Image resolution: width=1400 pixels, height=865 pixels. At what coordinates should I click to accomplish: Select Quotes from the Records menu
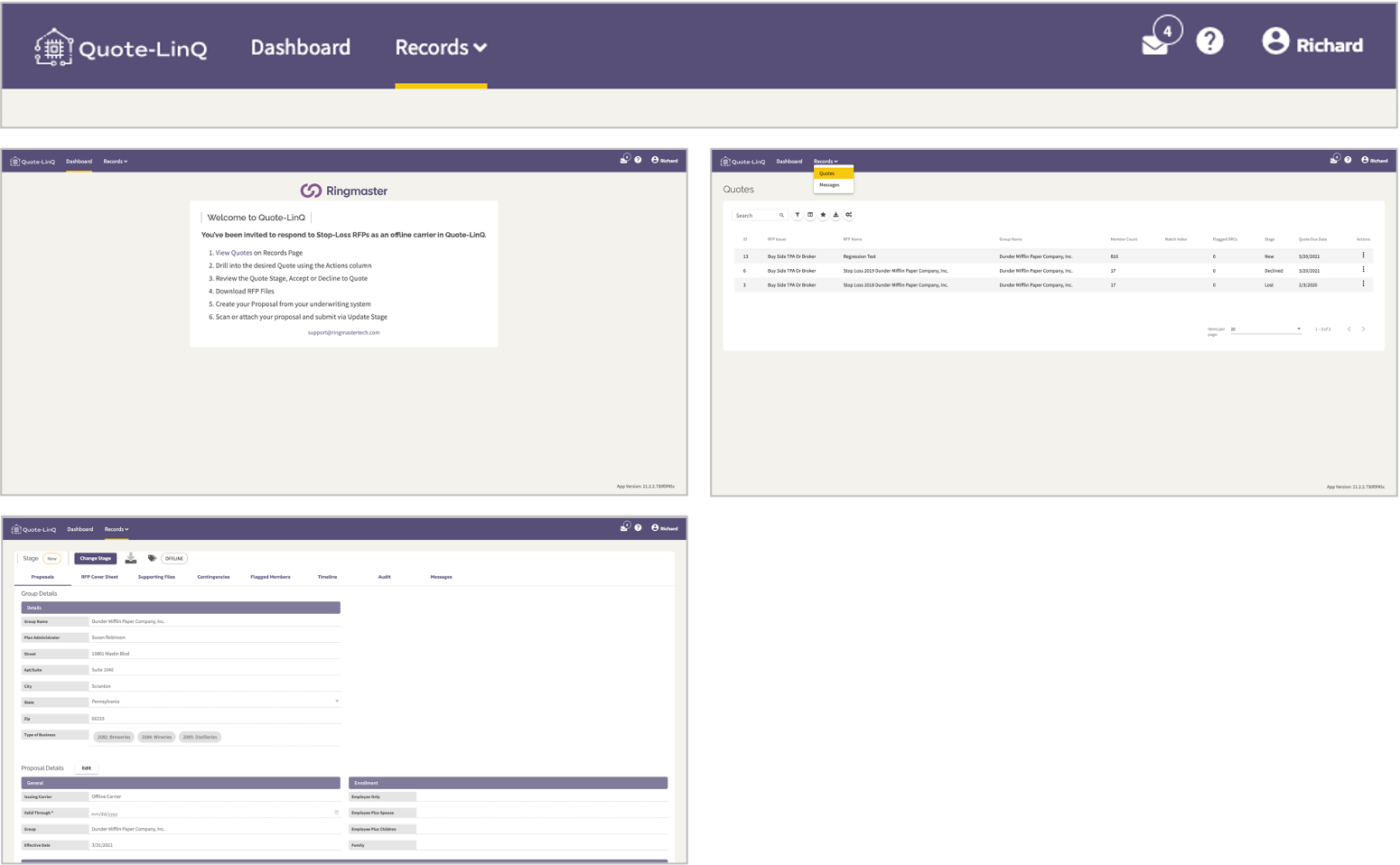pyautogui.click(x=828, y=173)
